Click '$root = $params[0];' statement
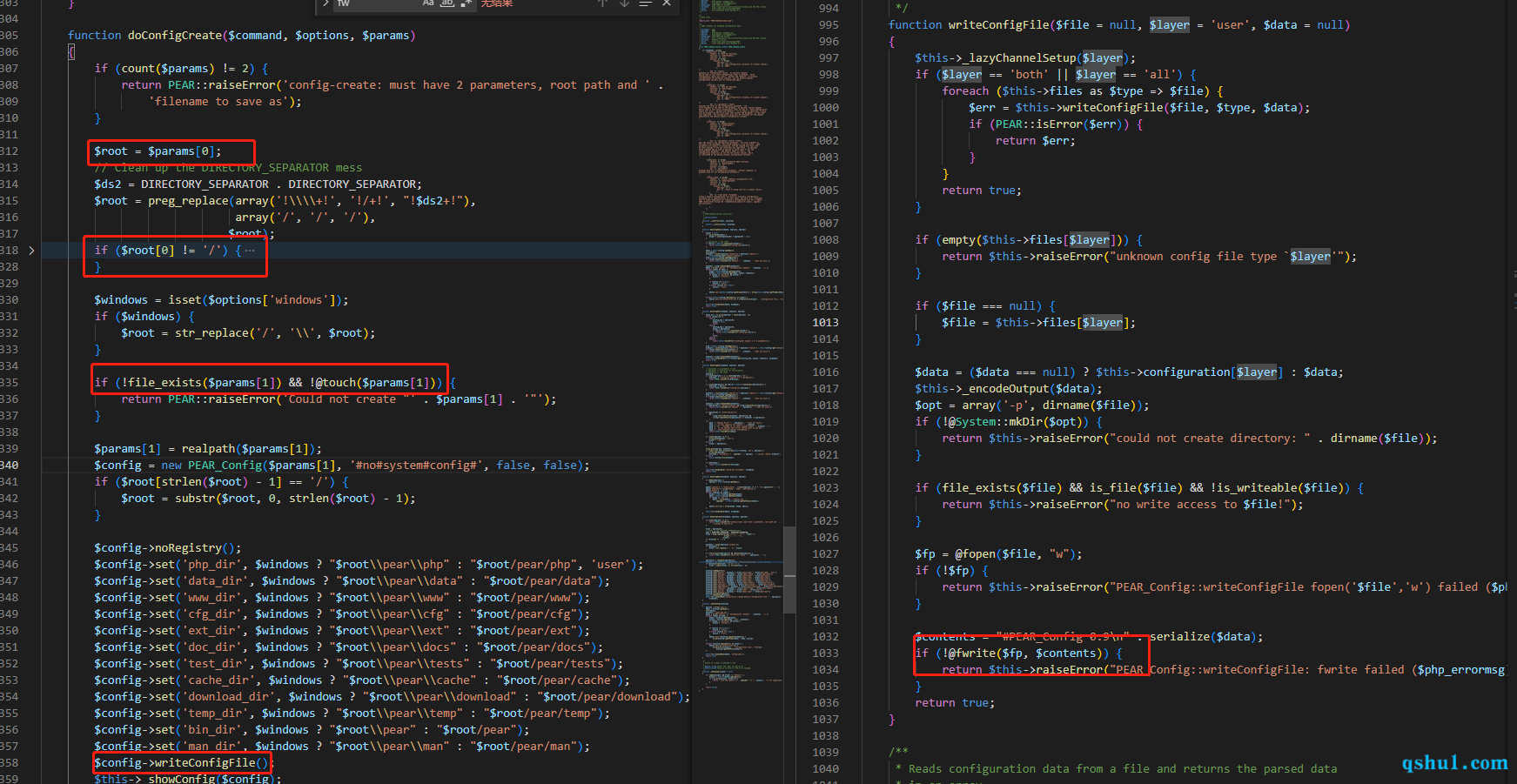The image size is (1517, 784). pyautogui.click(x=158, y=151)
